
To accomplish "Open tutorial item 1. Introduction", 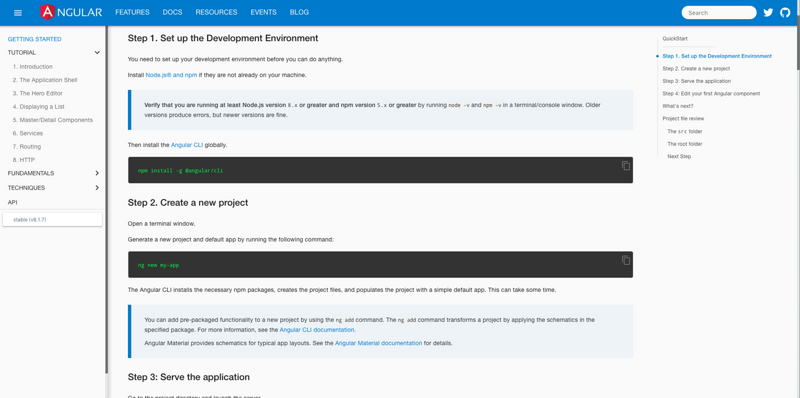I will (x=33, y=67).
